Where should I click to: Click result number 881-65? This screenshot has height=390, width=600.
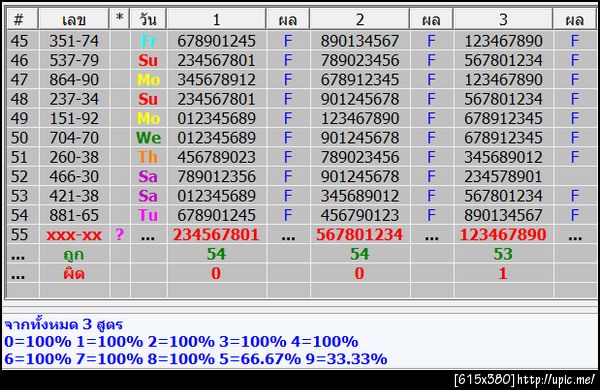[x=74, y=215]
